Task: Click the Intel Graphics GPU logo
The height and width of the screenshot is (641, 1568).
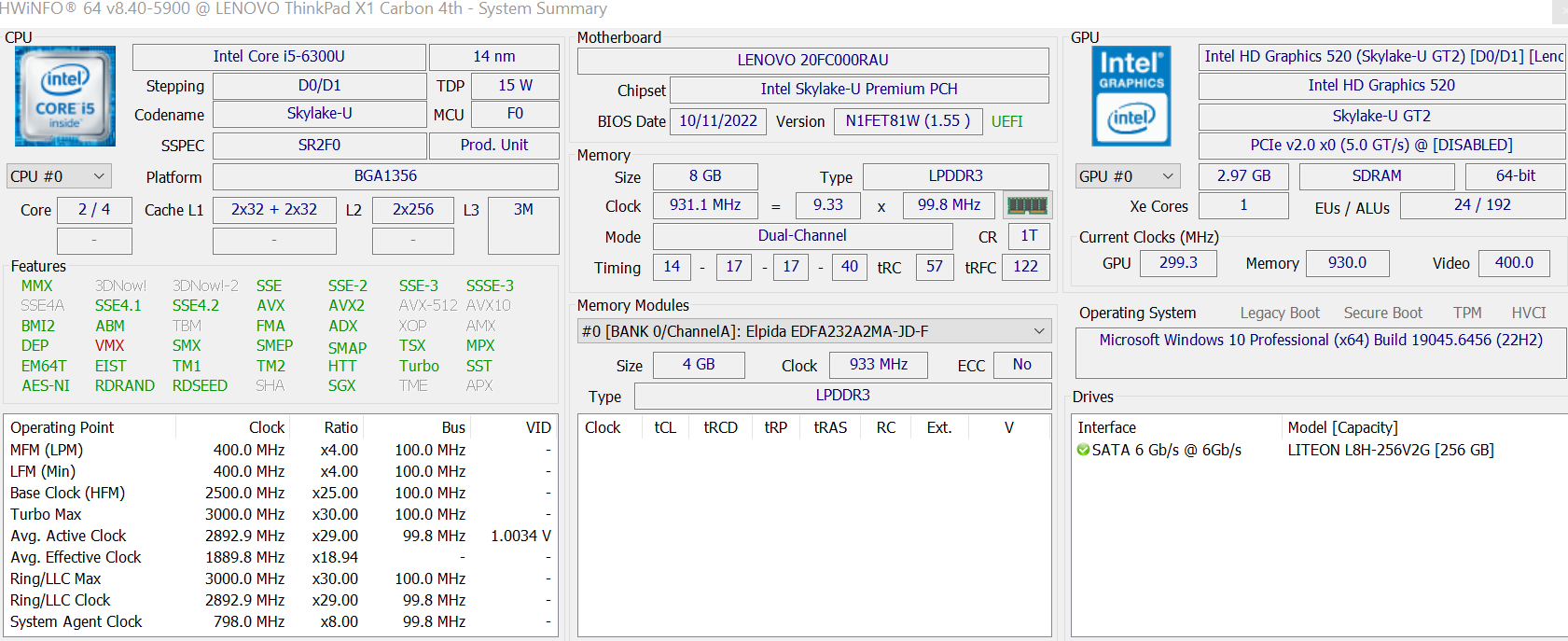Action: [x=1131, y=97]
